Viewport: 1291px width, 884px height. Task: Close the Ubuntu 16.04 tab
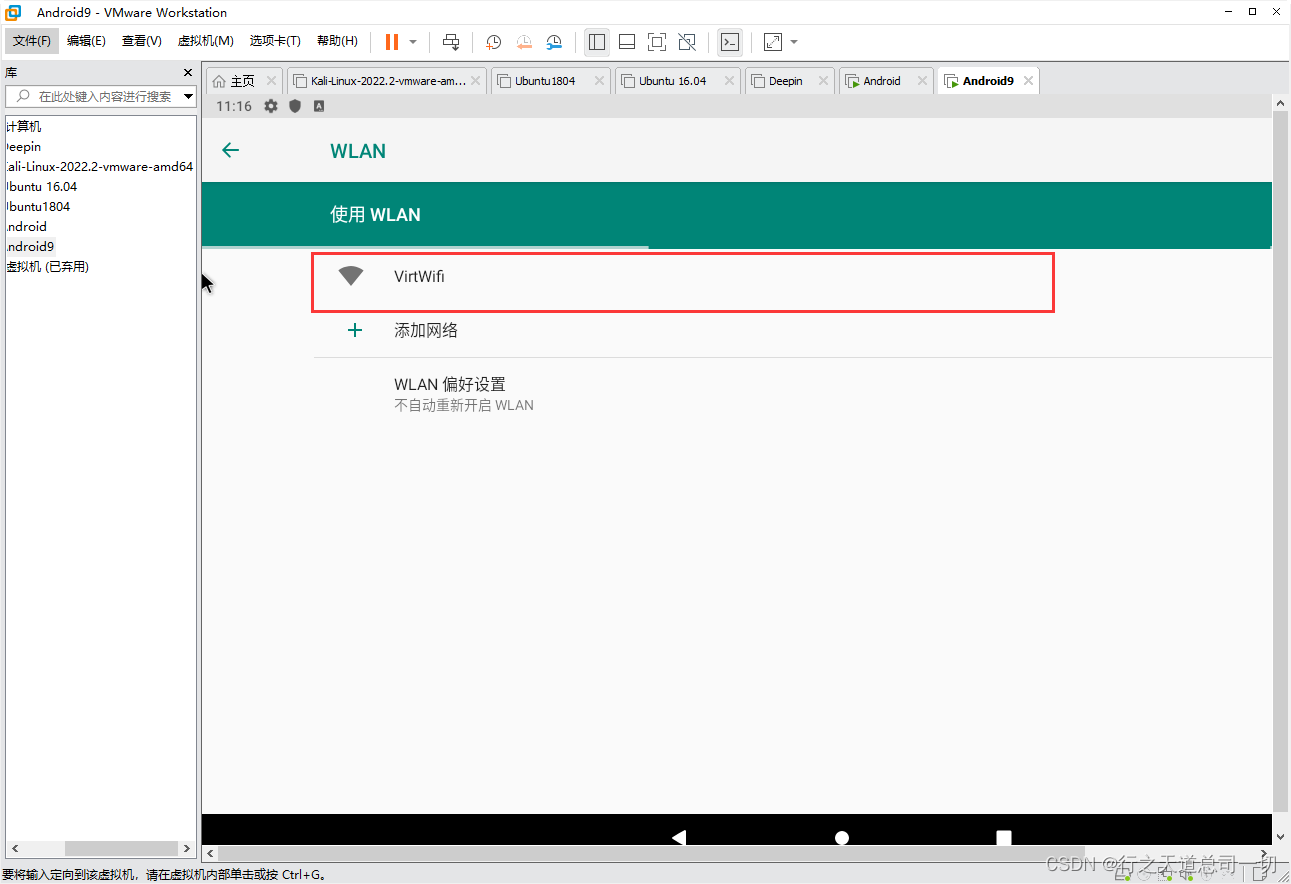[x=729, y=81]
